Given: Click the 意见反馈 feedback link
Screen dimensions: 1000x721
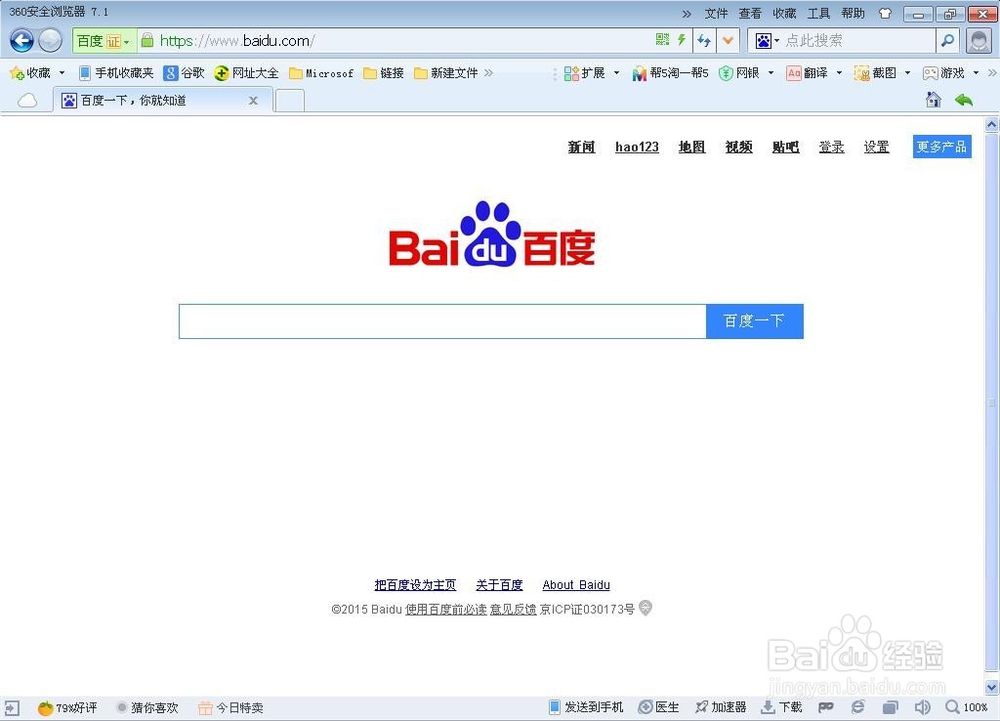Looking at the screenshot, I should tap(513, 609).
